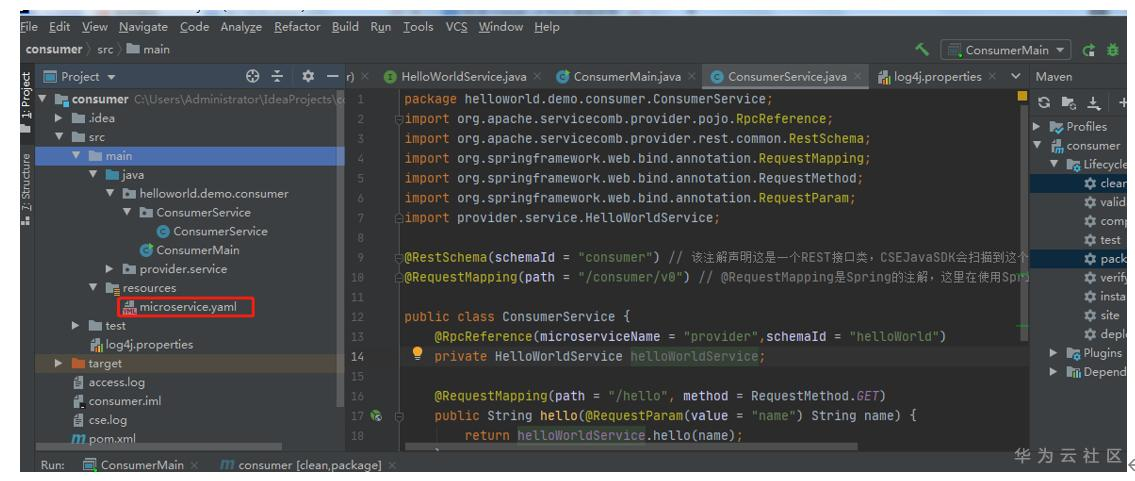
Task: Show the hidden editor tabs list
Action: (1016, 76)
